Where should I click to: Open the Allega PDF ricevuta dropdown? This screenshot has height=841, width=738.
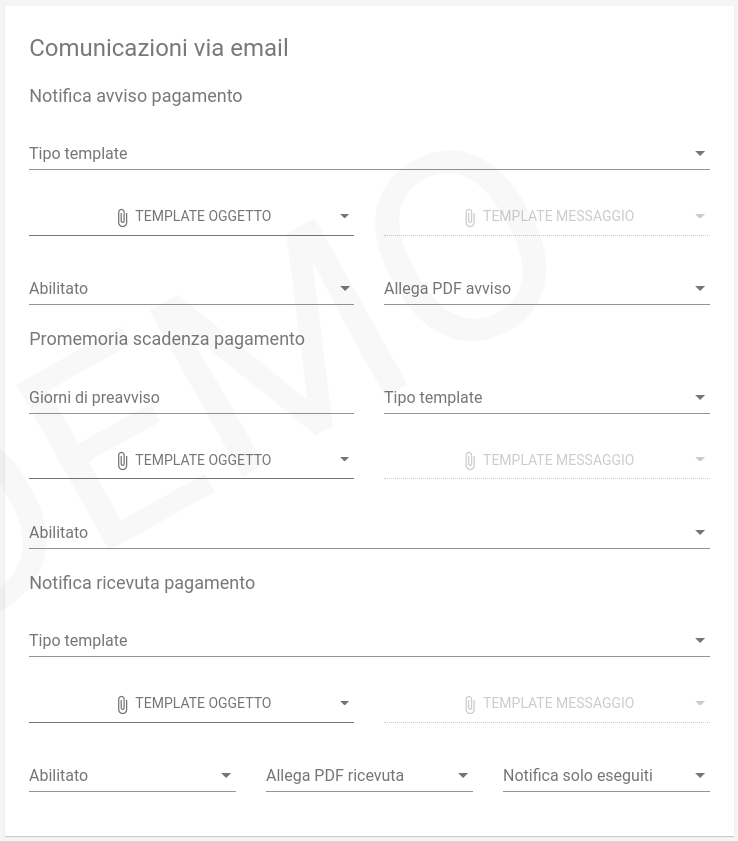369,776
